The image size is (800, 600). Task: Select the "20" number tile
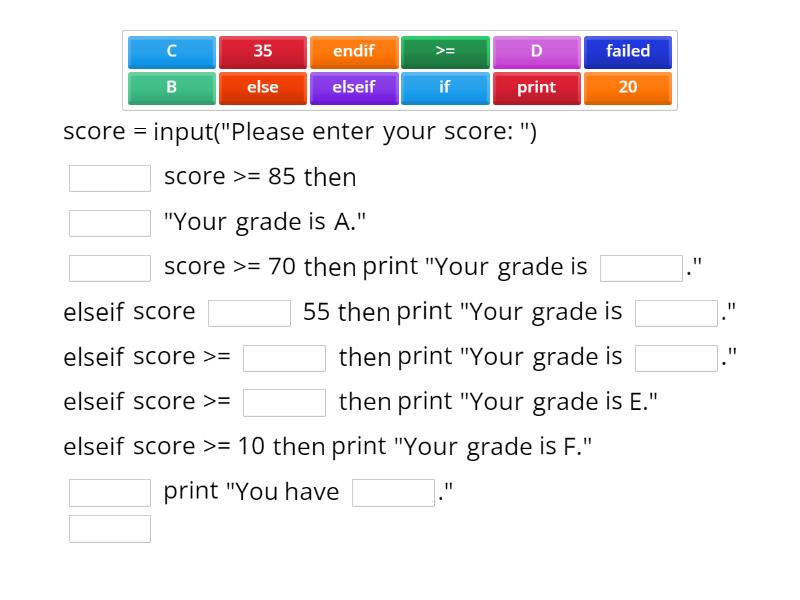[x=628, y=88]
